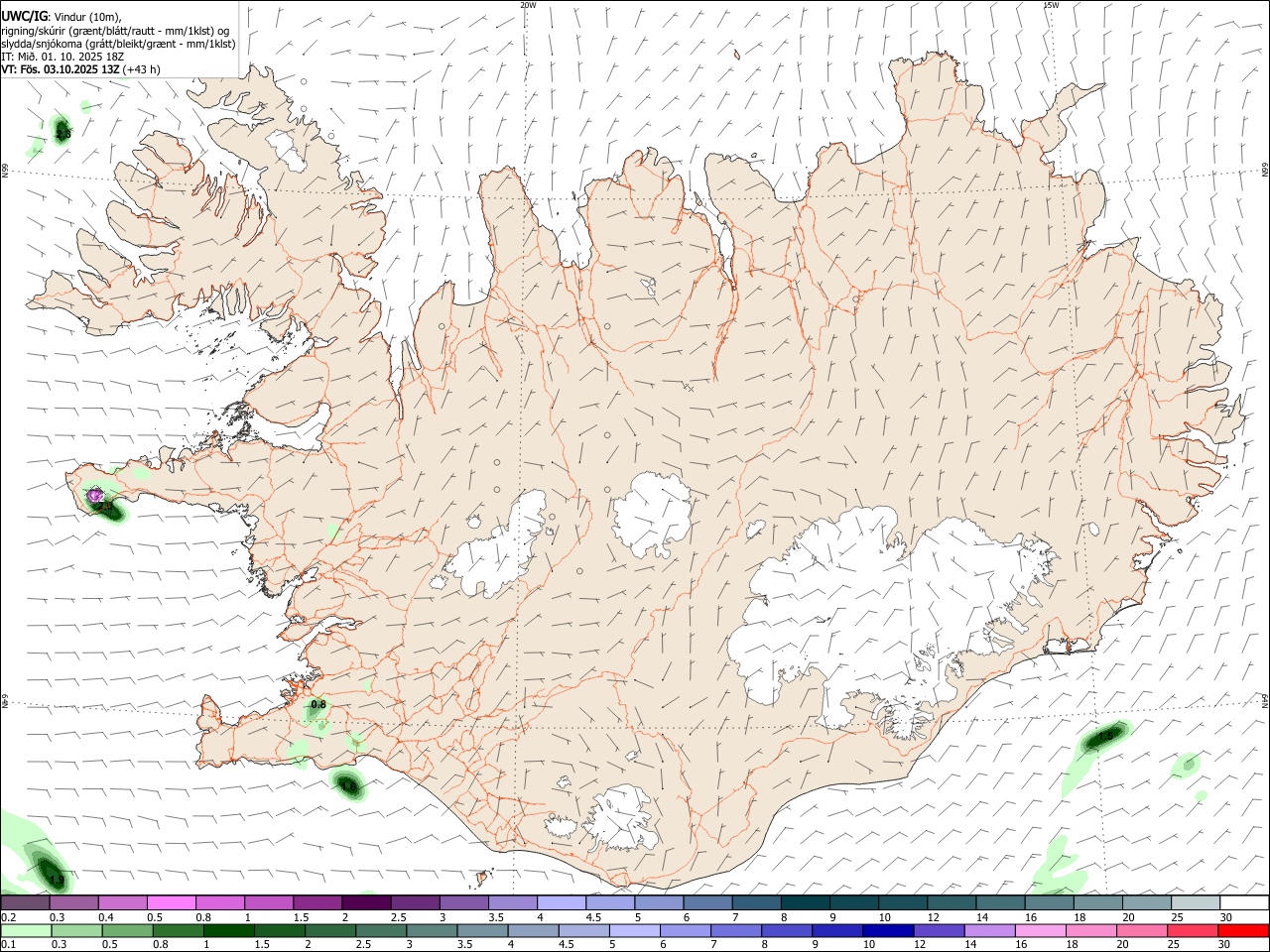
Task: Click the white 30 swatch in the upper legend
Action: (x=1244, y=903)
